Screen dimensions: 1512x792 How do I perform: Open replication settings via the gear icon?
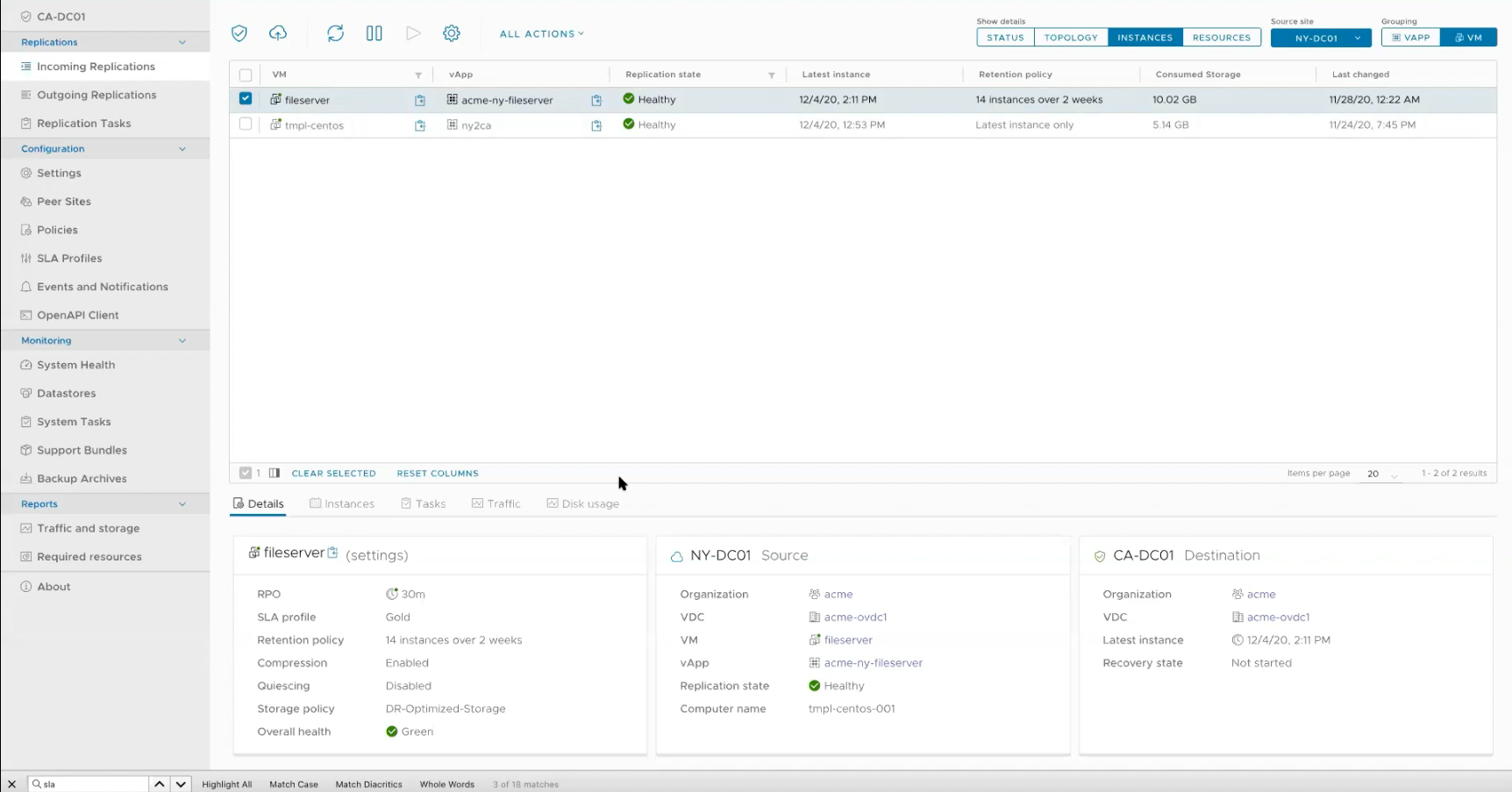pyautogui.click(x=451, y=33)
